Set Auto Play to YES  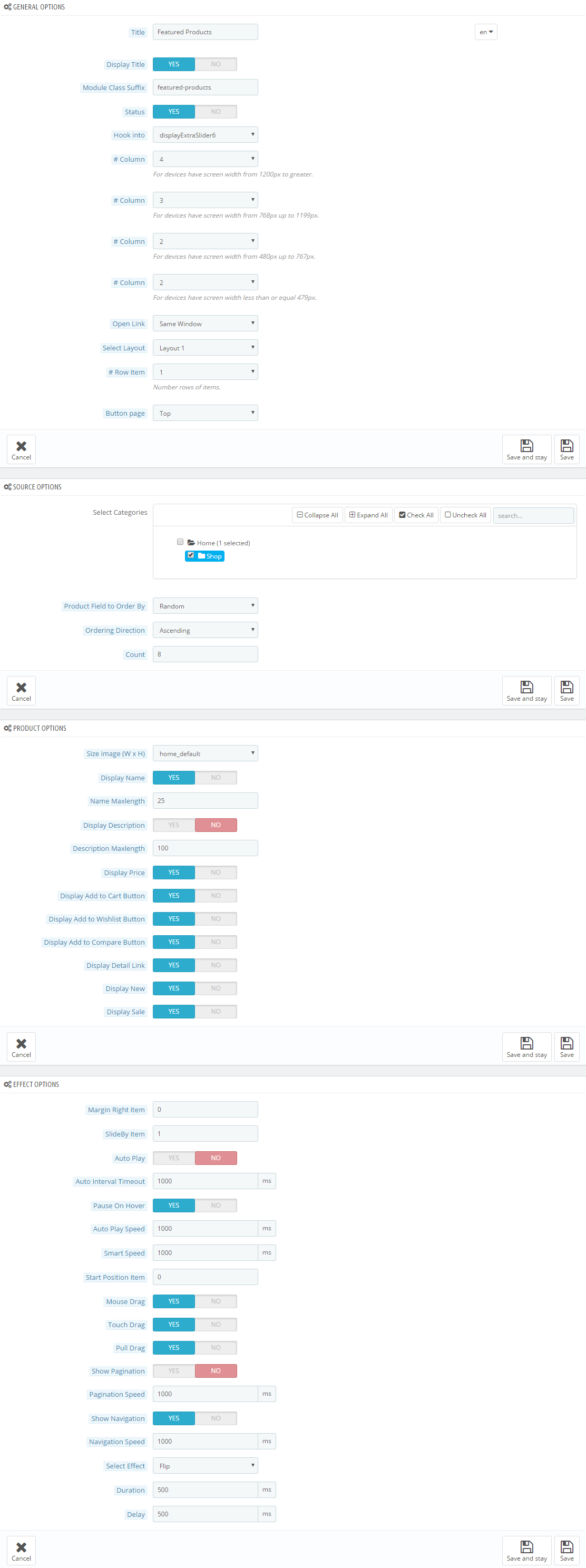pos(174,1158)
